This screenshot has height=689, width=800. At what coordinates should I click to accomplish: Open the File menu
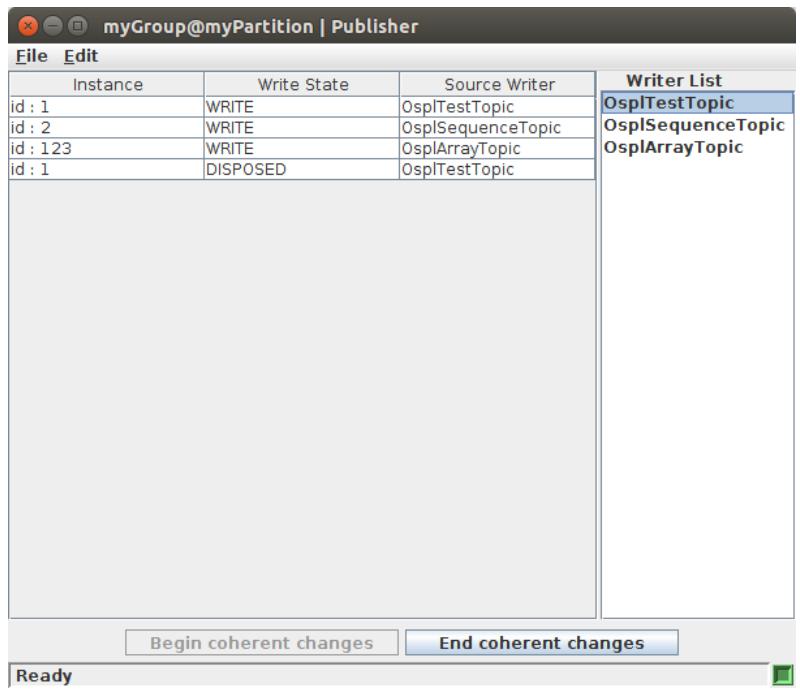pyautogui.click(x=32, y=56)
